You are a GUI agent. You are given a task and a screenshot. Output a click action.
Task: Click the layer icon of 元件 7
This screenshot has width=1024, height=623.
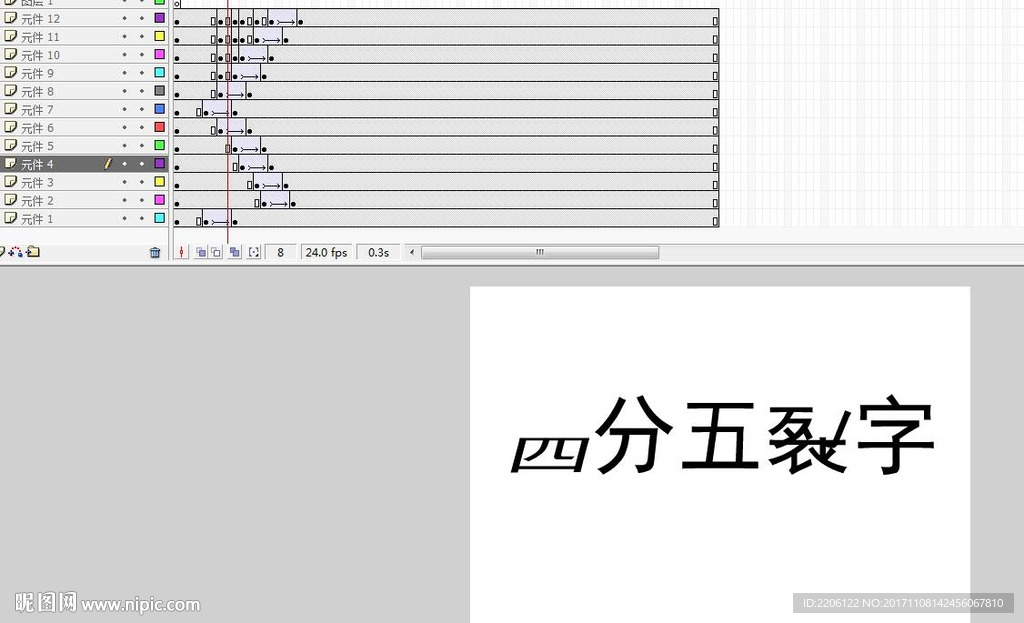click(10, 109)
